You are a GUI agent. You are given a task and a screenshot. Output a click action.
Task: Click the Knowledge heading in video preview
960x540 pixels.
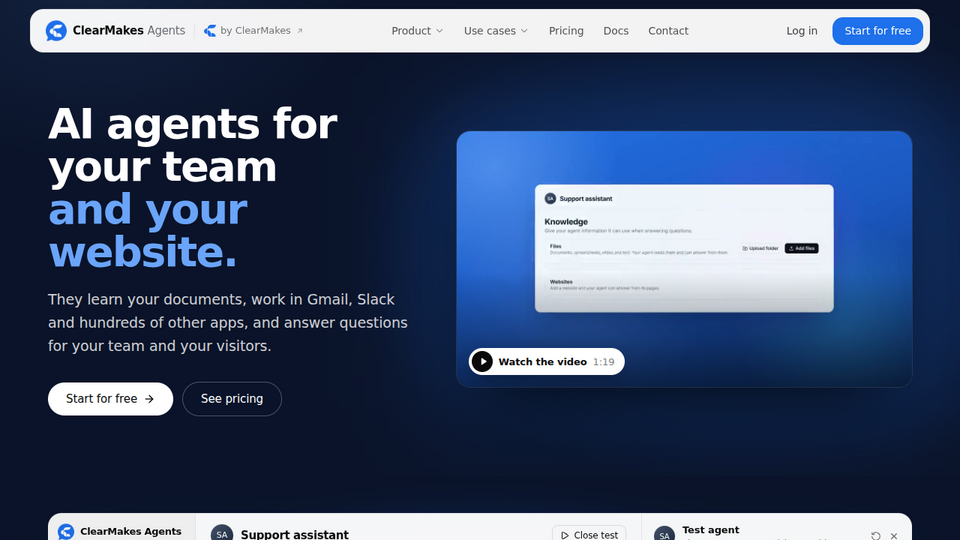(x=566, y=222)
